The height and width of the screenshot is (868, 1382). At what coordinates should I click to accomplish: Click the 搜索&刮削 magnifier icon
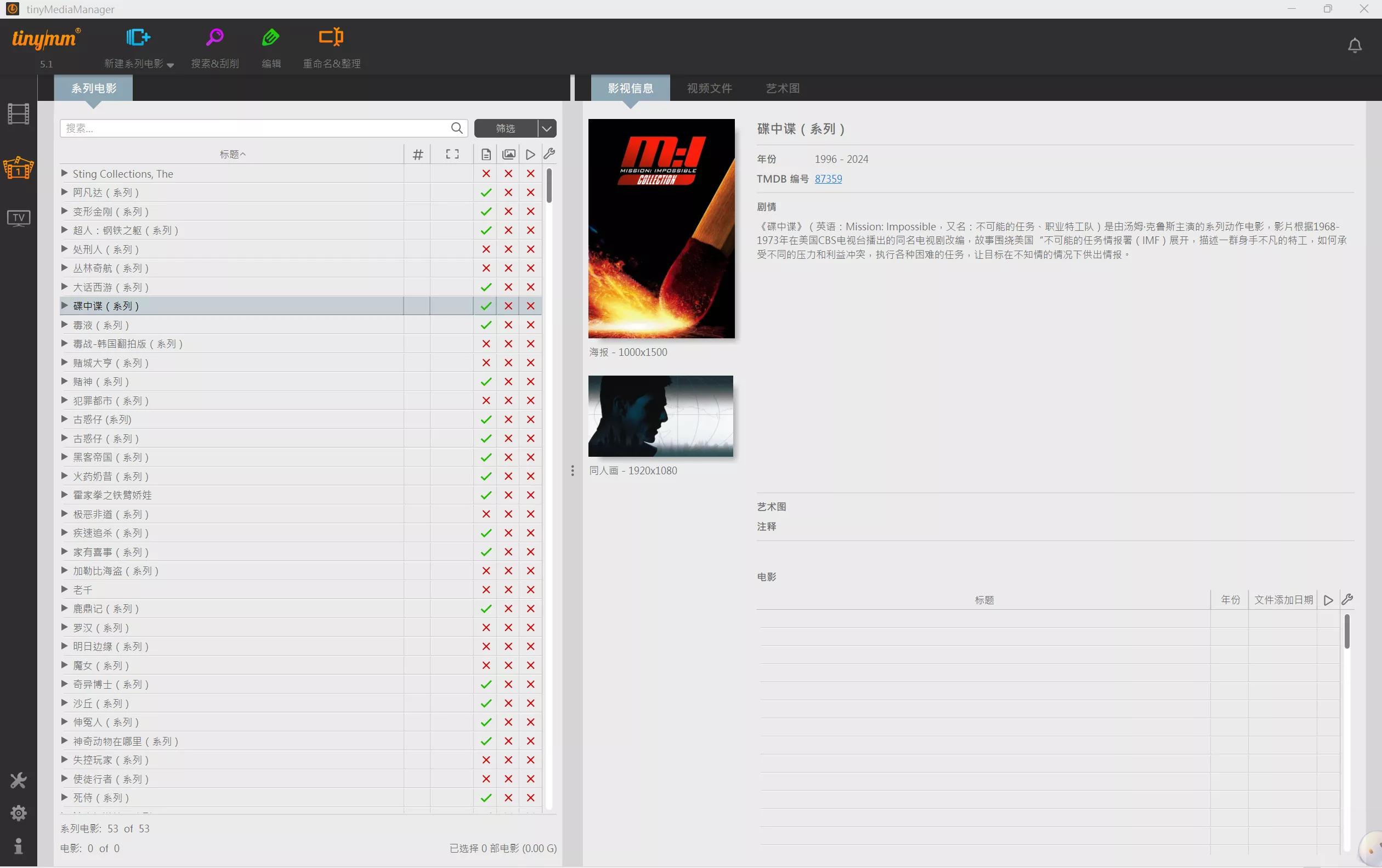coord(214,37)
